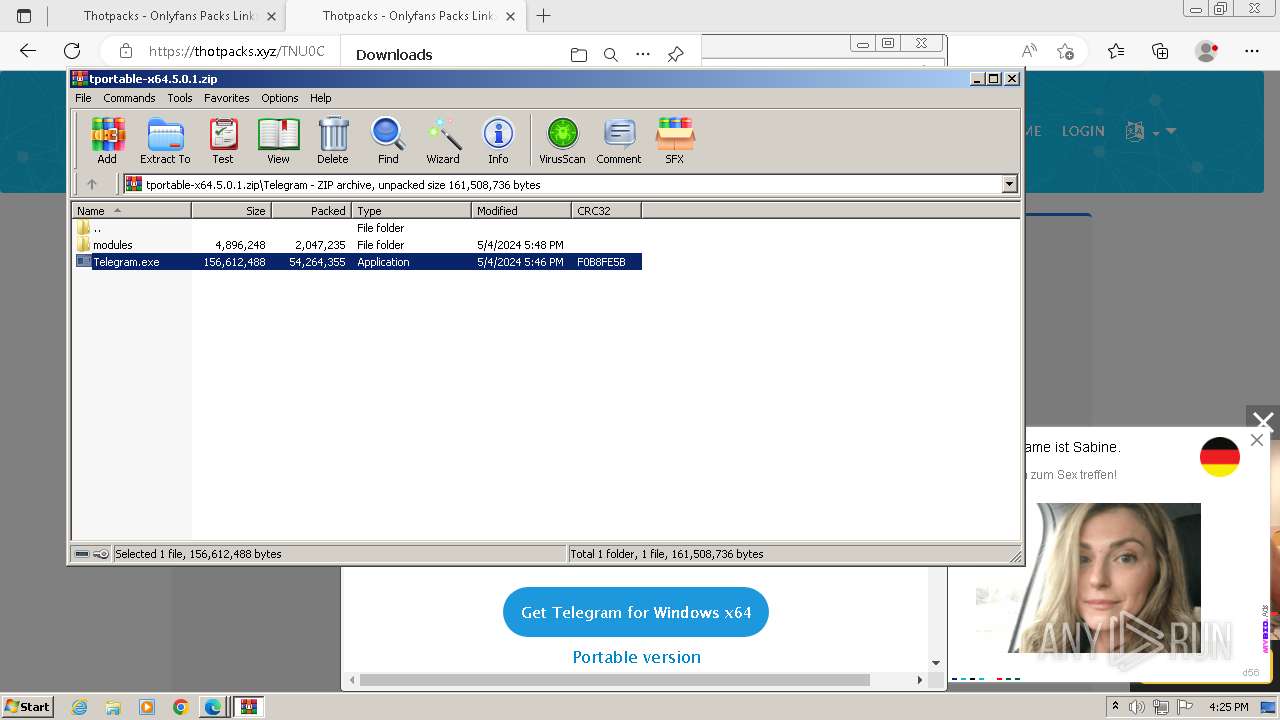Viewport: 1280px width, 720px height.
Task: Open the Commands menu
Action: click(x=129, y=98)
